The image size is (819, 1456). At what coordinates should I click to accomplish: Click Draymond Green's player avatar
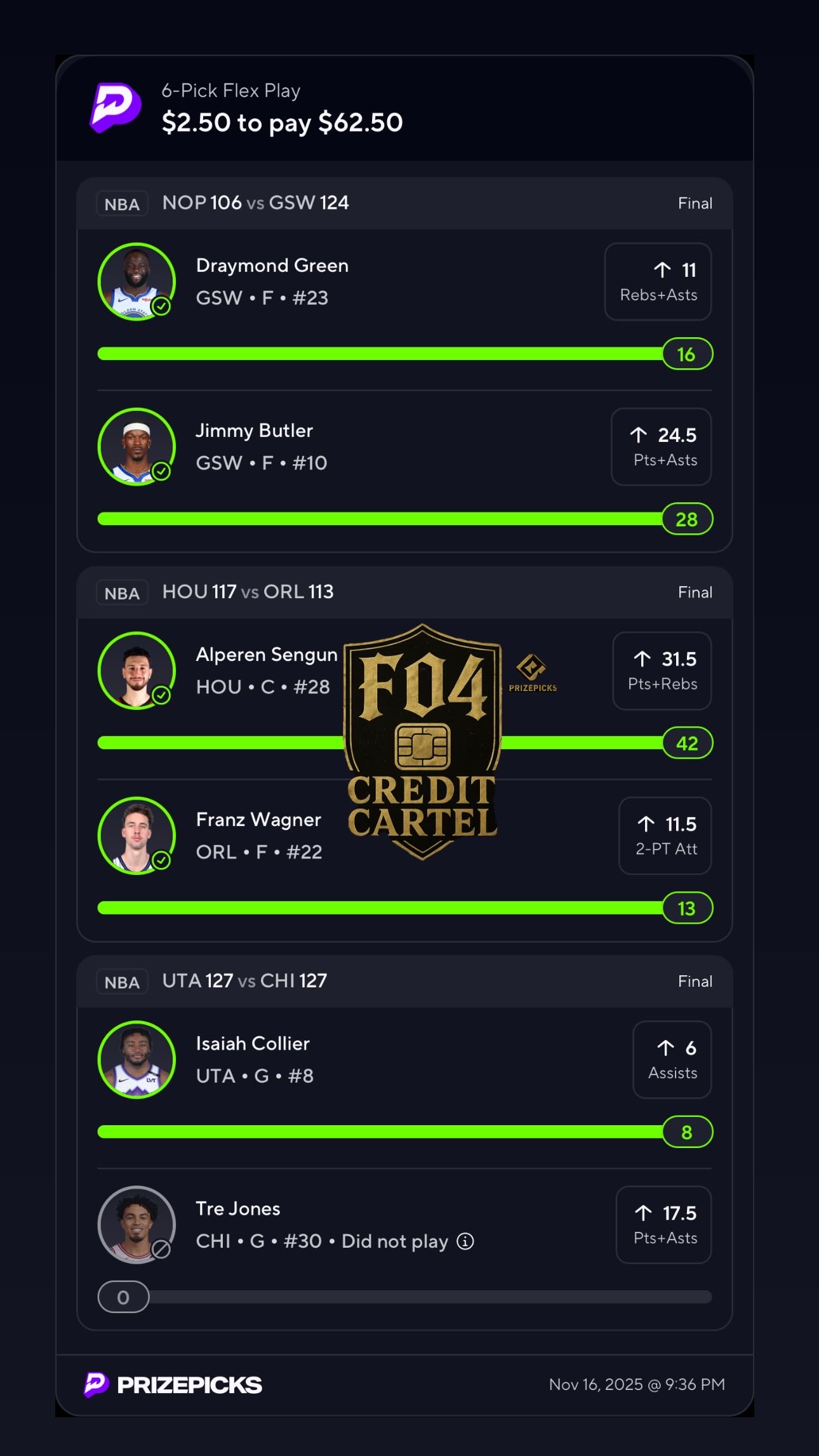click(136, 281)
